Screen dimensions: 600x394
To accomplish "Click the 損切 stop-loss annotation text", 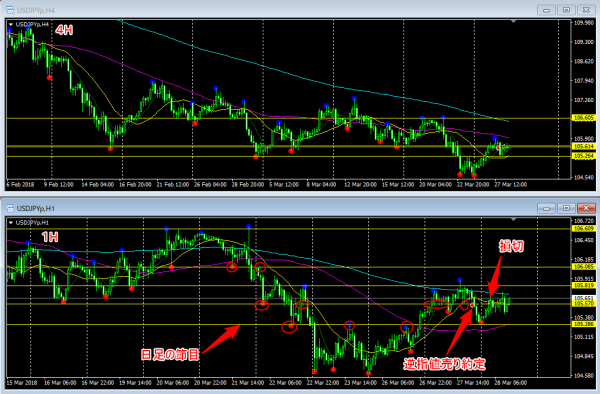I will 511,246.
